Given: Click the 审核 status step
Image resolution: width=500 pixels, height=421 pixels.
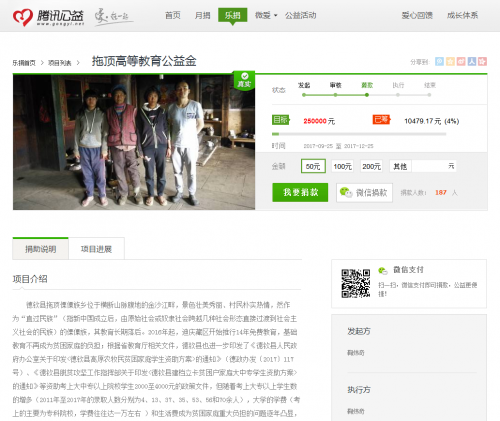Looking at the screenshot, I should point(335,85).
